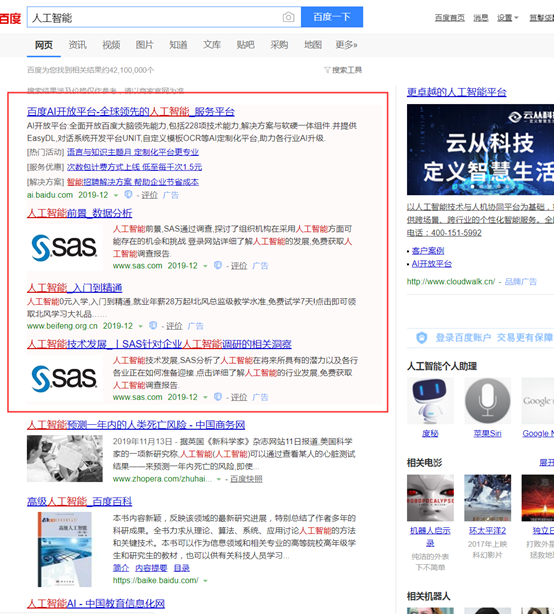Click 评价 beside ai.baidu.com result
The height and width of the screenshot is (614, 554).
pyautogui.click(x=150, y=195)
